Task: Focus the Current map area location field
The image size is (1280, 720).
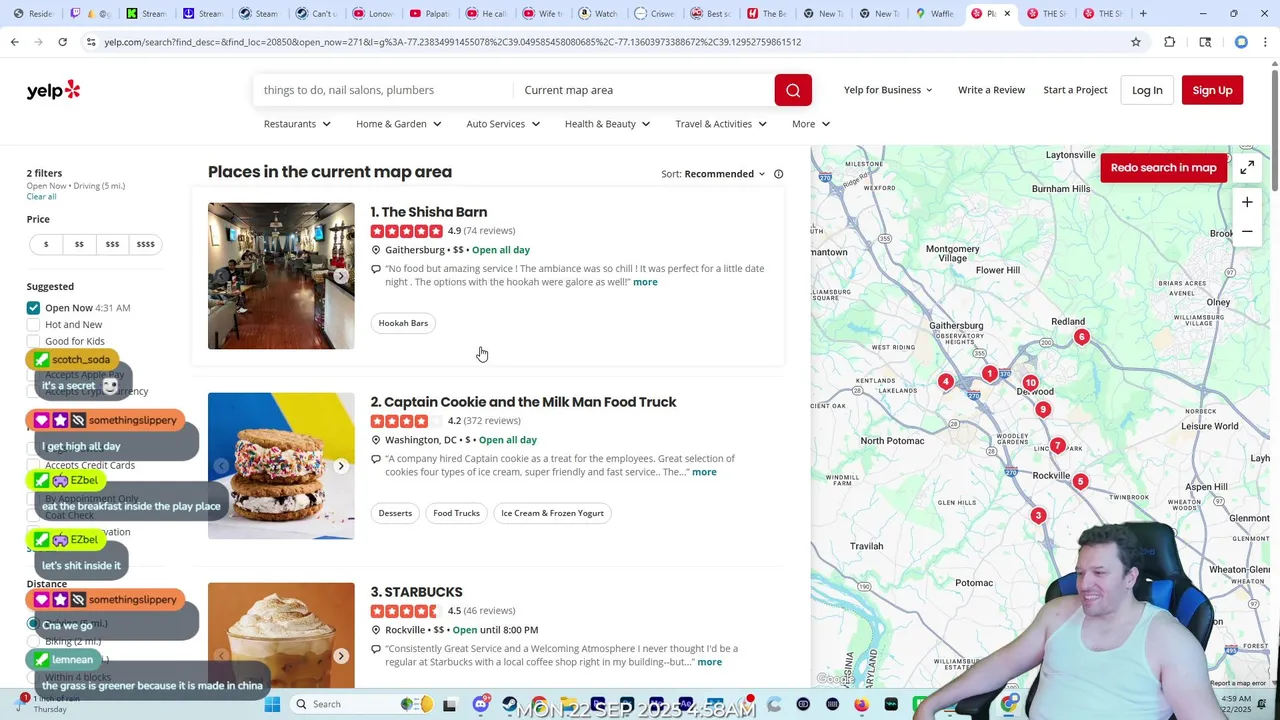Action: 643,90
